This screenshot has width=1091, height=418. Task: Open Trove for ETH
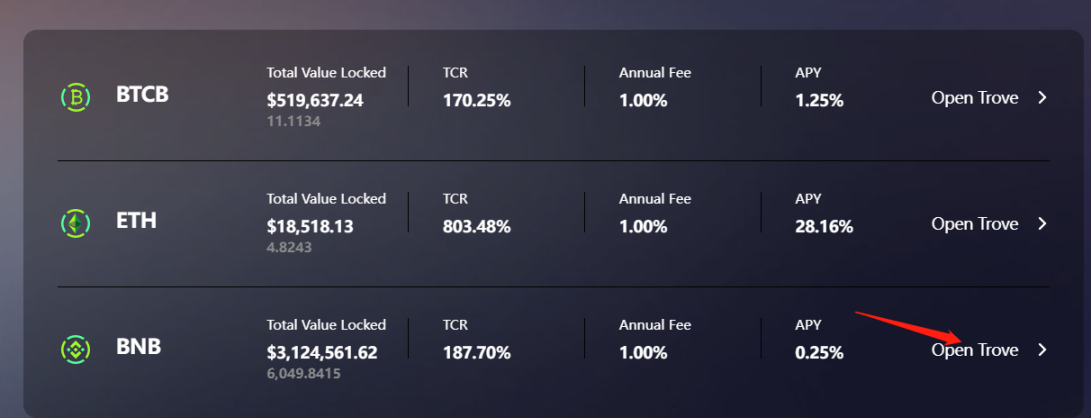pyautogui.click(x=974, y=224)
